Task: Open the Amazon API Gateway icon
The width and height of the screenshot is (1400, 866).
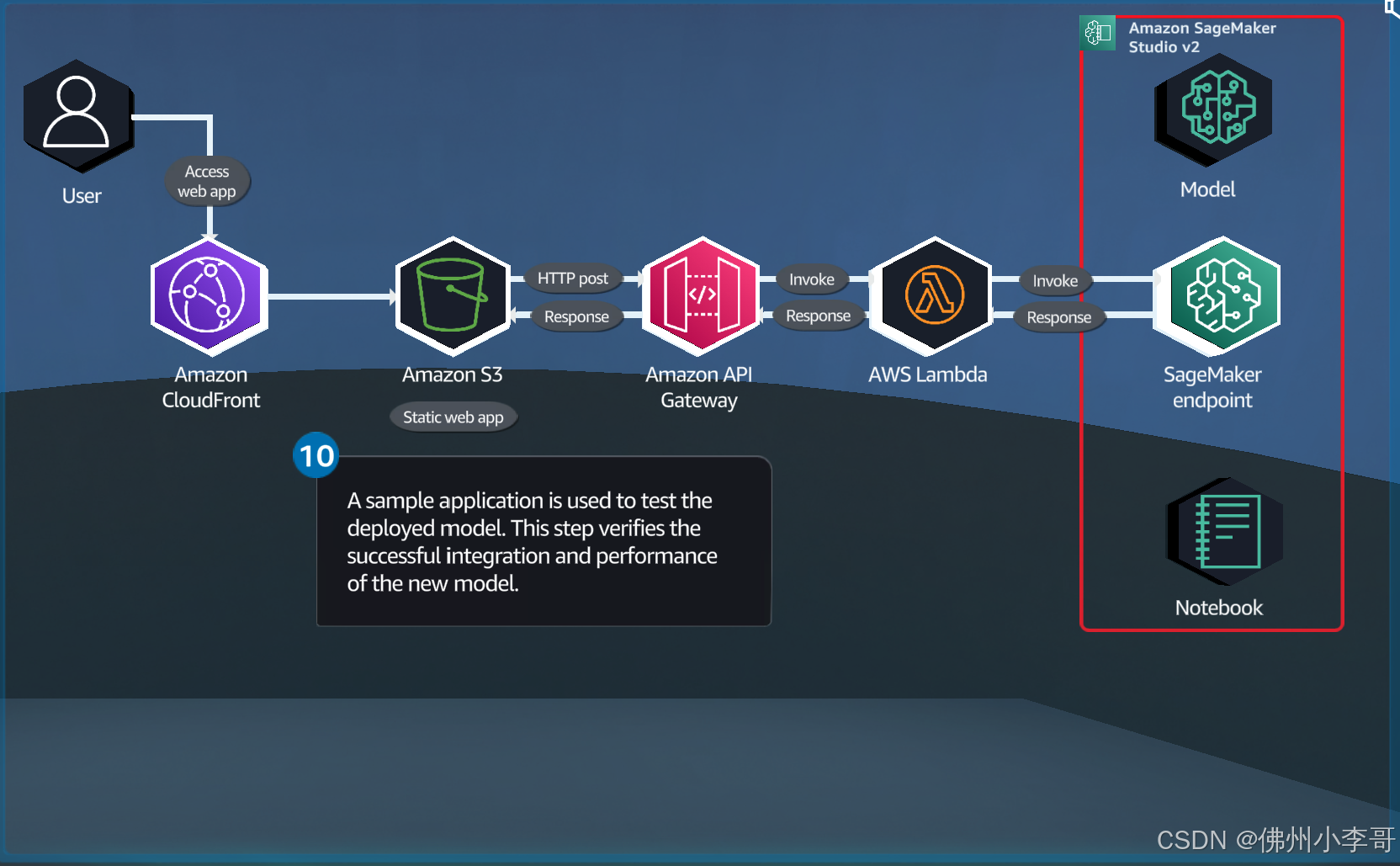Action: tap(701, 295)
